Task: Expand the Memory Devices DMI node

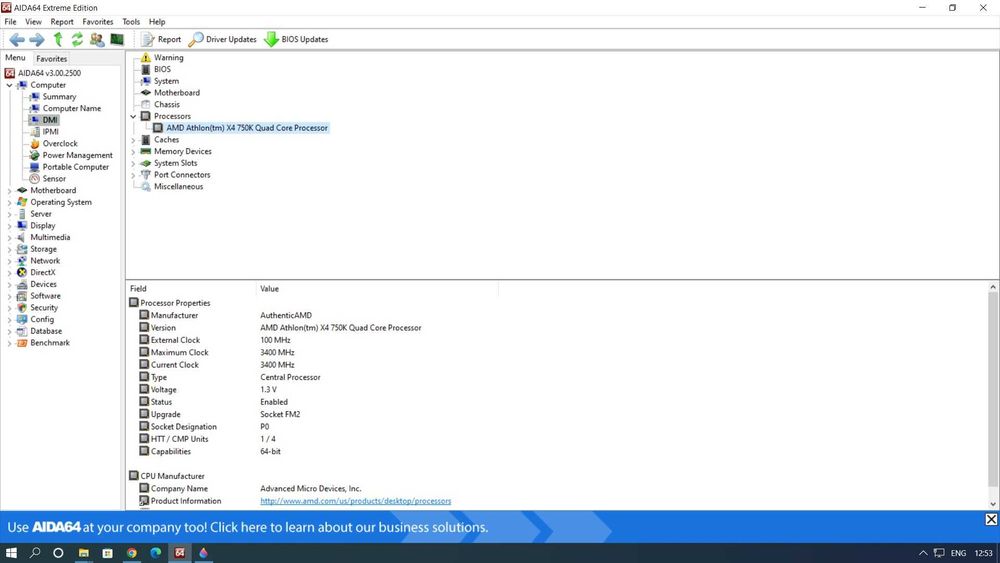Action: tap(133, 152)
